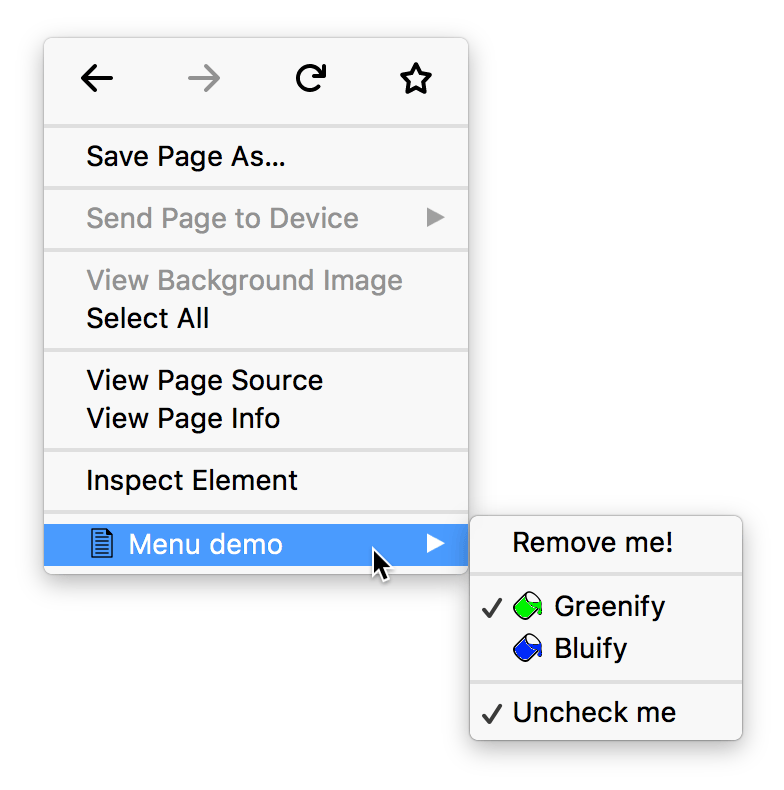The image size is (784, 790).
Task: Toggle the checkmark next to Greenify
Action: click(491, 607)
